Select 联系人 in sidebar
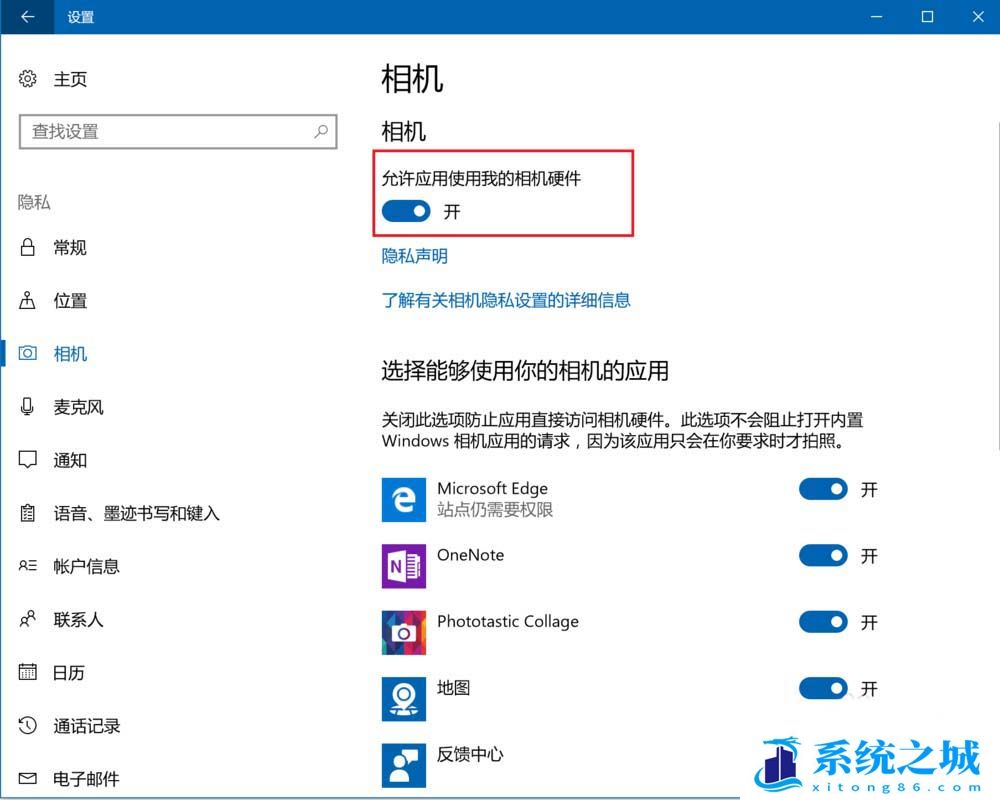 78,619
